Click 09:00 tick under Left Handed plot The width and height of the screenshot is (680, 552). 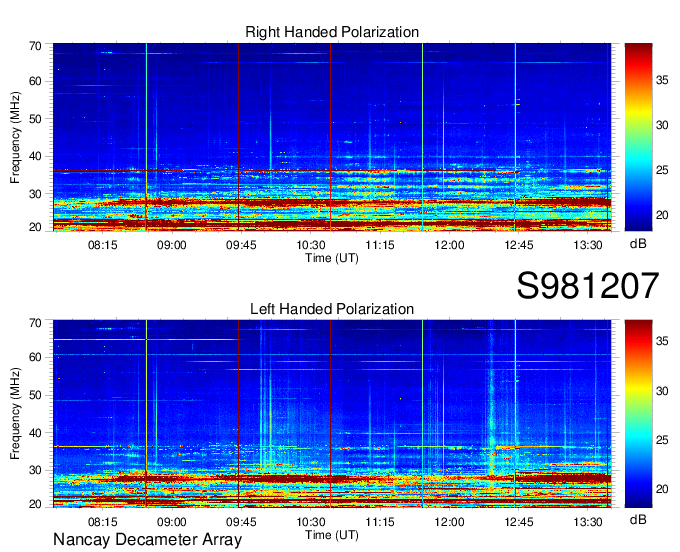pyautogui.click(x=172, y=522)
